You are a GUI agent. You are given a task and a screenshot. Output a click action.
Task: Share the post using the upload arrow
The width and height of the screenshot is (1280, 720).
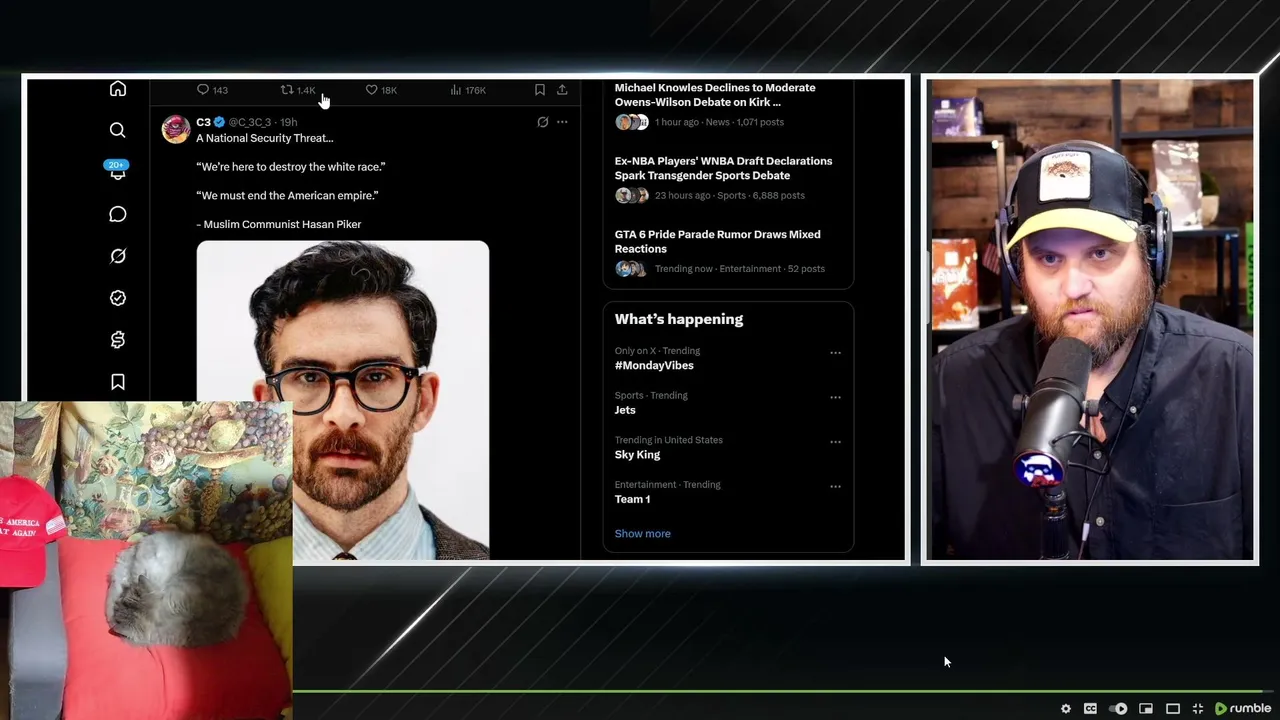[562, 90]
